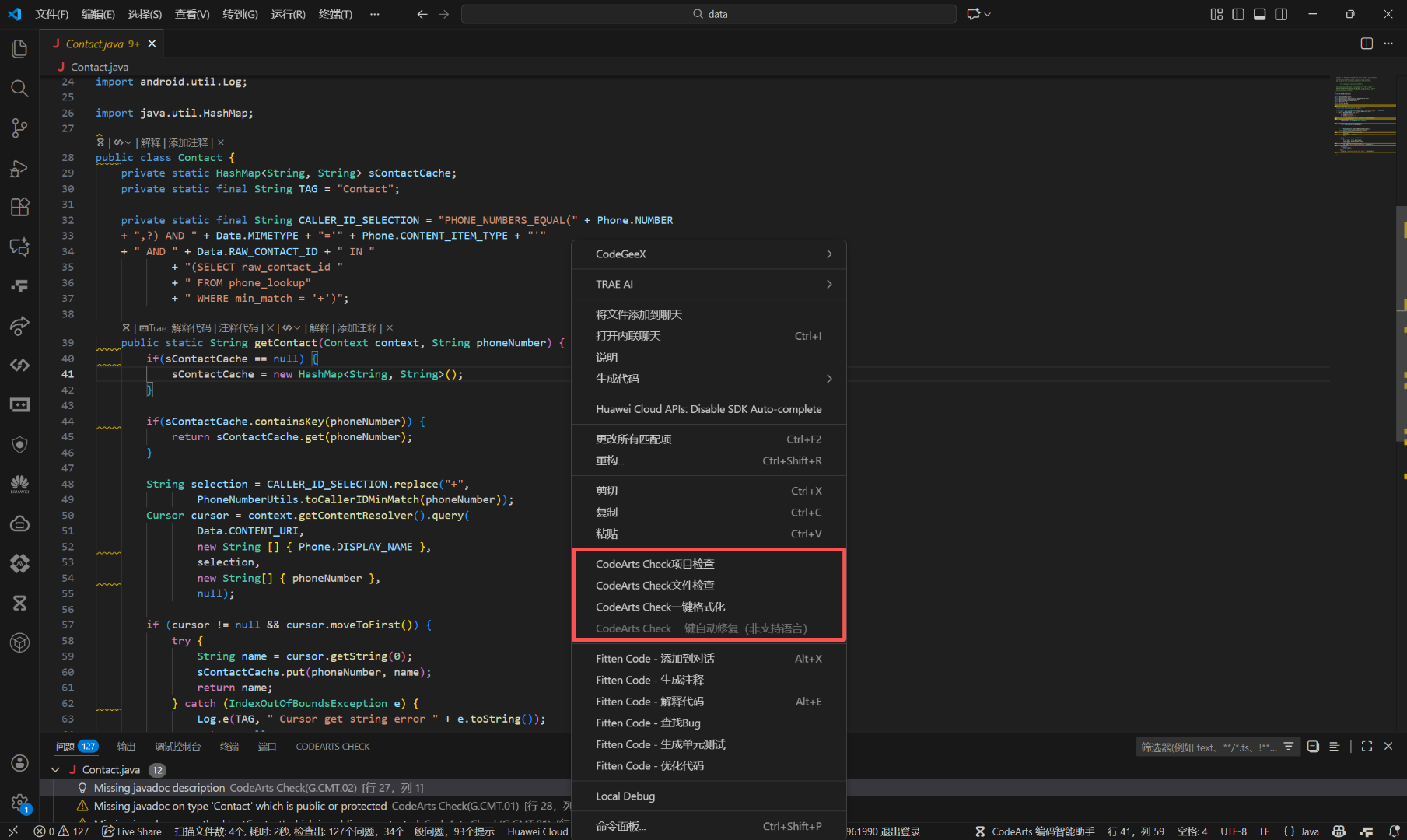Collapse the Contact.java problems group

[55, 770]
